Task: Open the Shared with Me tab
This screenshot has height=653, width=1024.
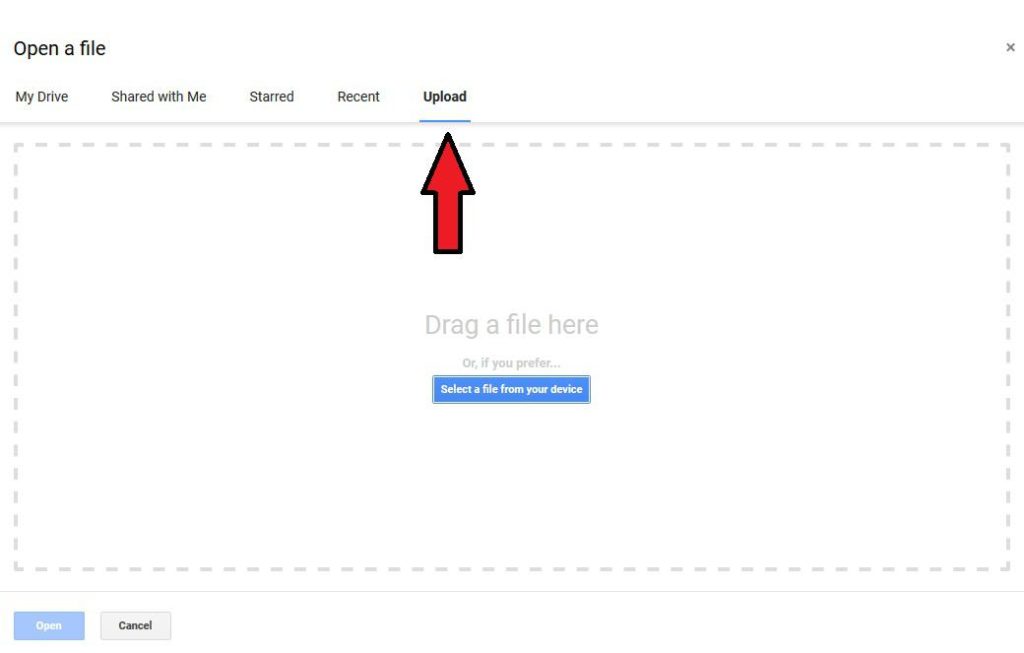Action: click(x=158, y=97)
